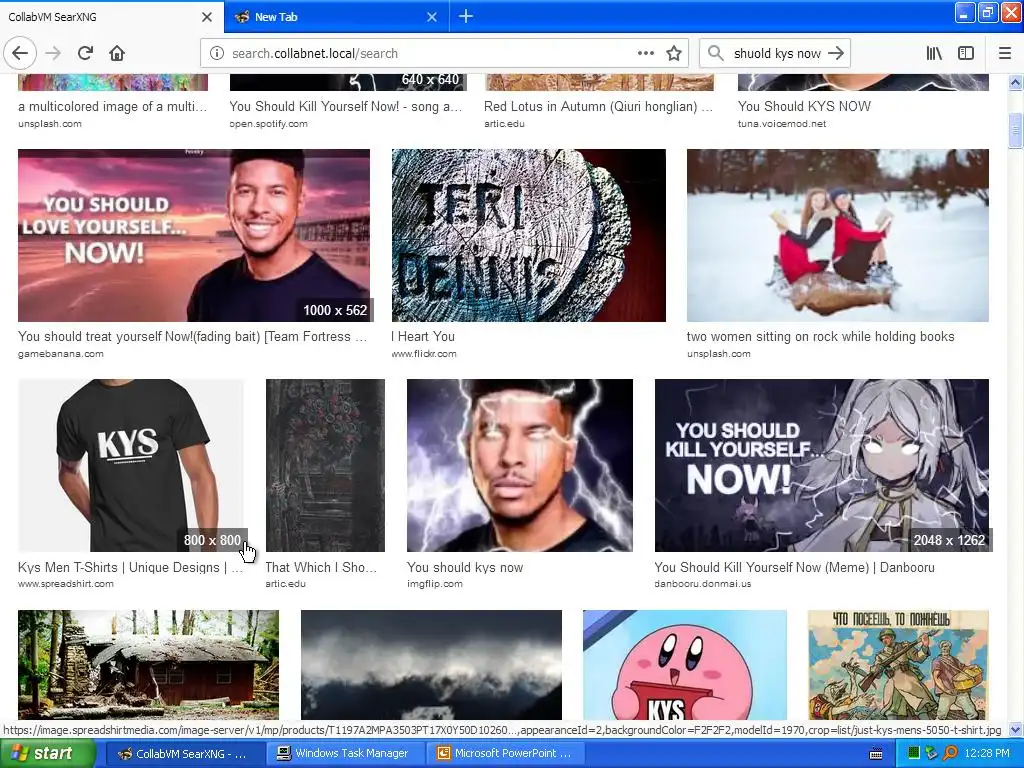The width and height of the screenshot is (1024, 768).
Task: Click the forward navigation arrow
Action: 54,53
